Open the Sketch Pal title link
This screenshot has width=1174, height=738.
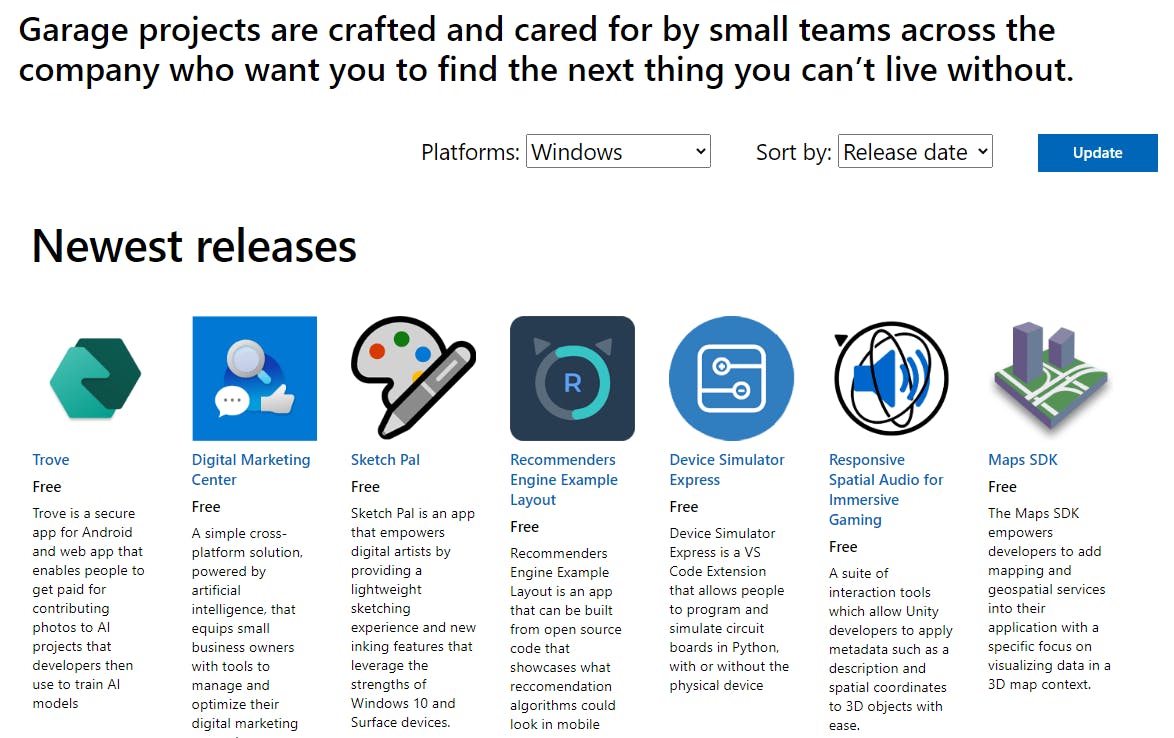(386, 460)
